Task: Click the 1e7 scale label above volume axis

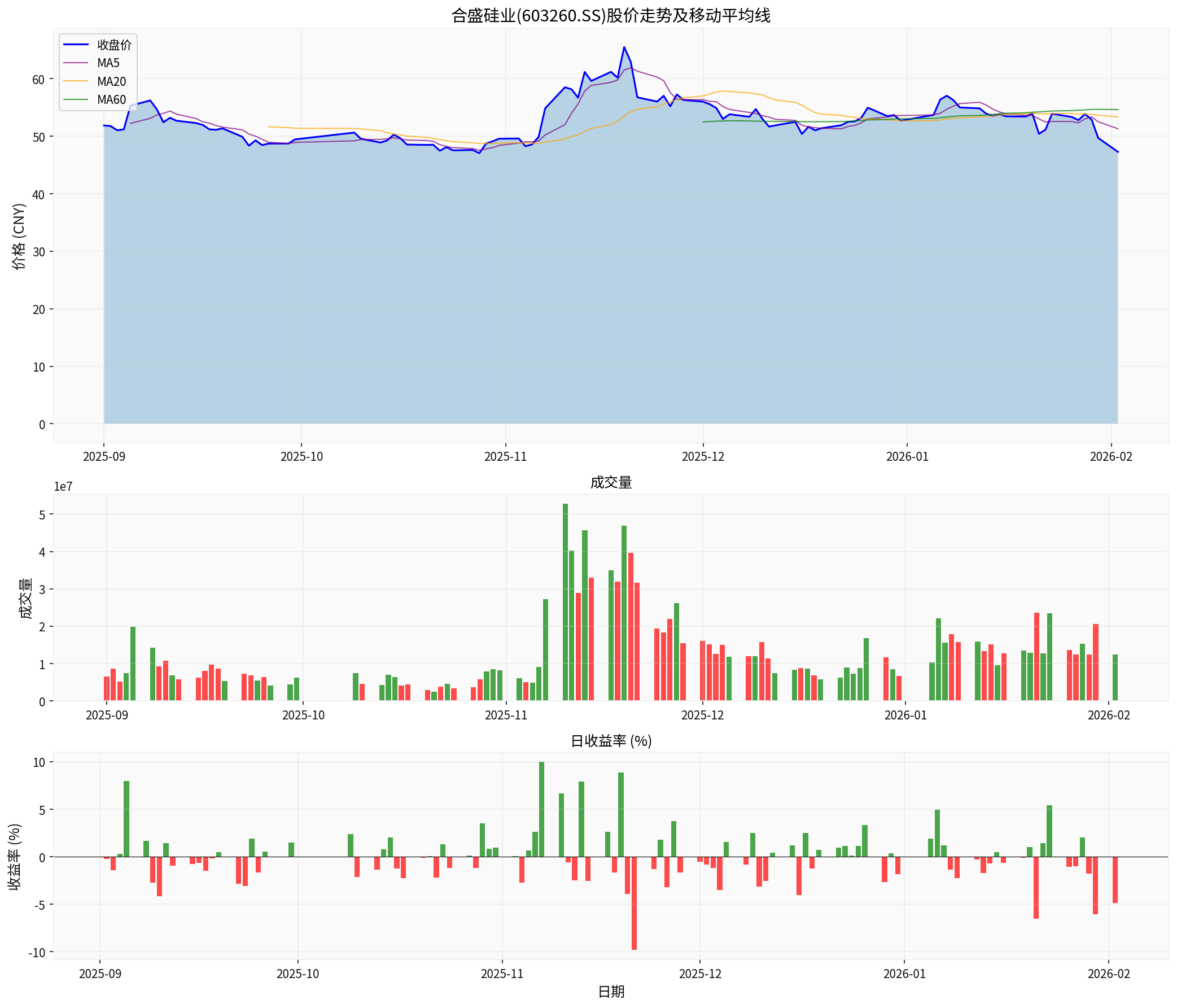Action: tap(63, 487)
